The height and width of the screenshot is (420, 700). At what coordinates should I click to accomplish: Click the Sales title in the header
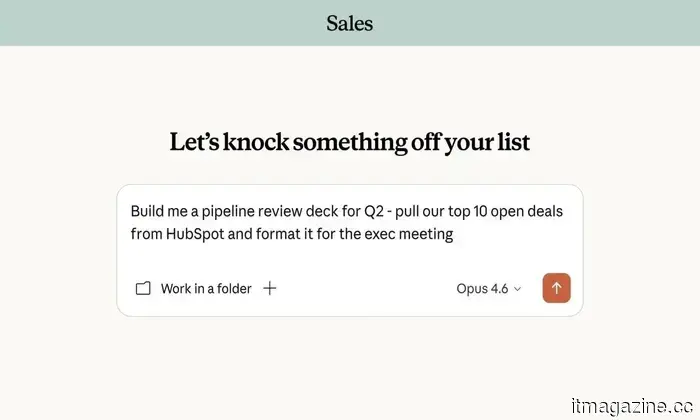click(x=349, y=22)
